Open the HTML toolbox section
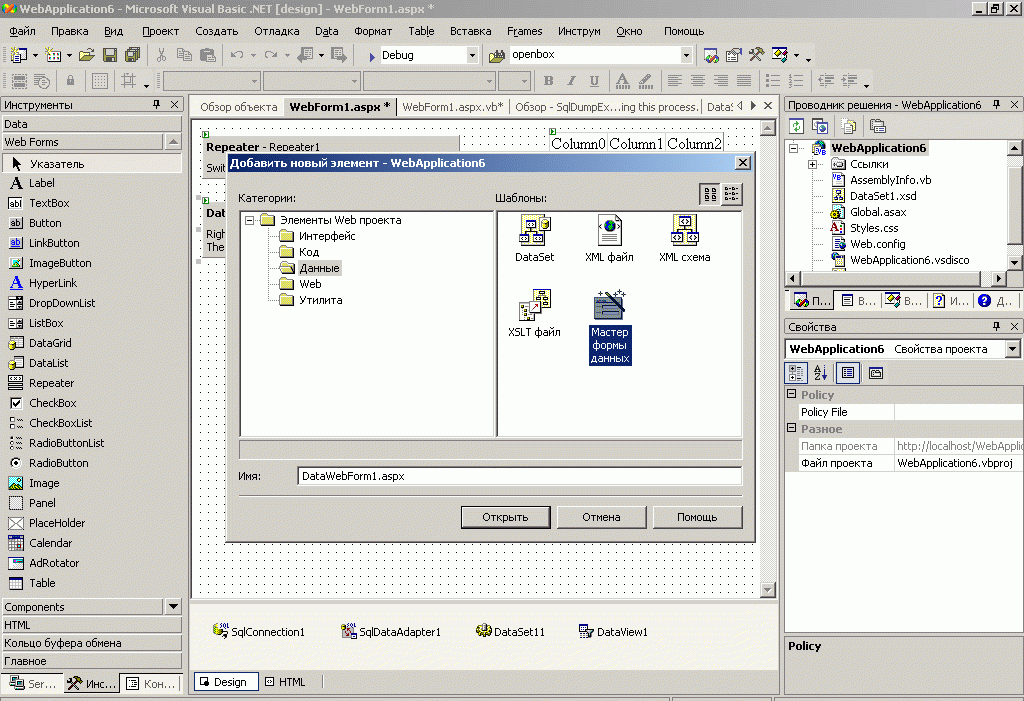 click(91, 625)
